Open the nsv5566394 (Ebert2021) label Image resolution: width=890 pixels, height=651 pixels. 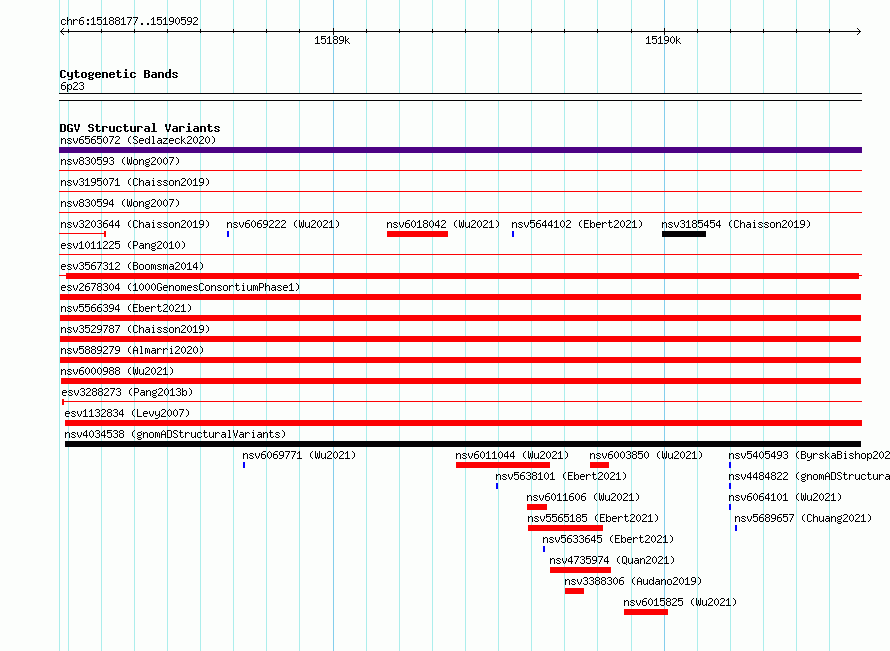pyautogui.click(x=126, y=308)
